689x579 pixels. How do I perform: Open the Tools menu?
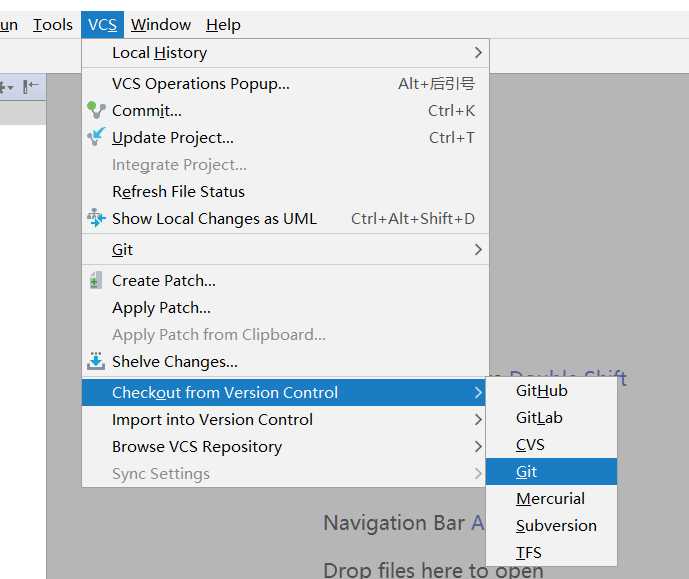point(53,25)
